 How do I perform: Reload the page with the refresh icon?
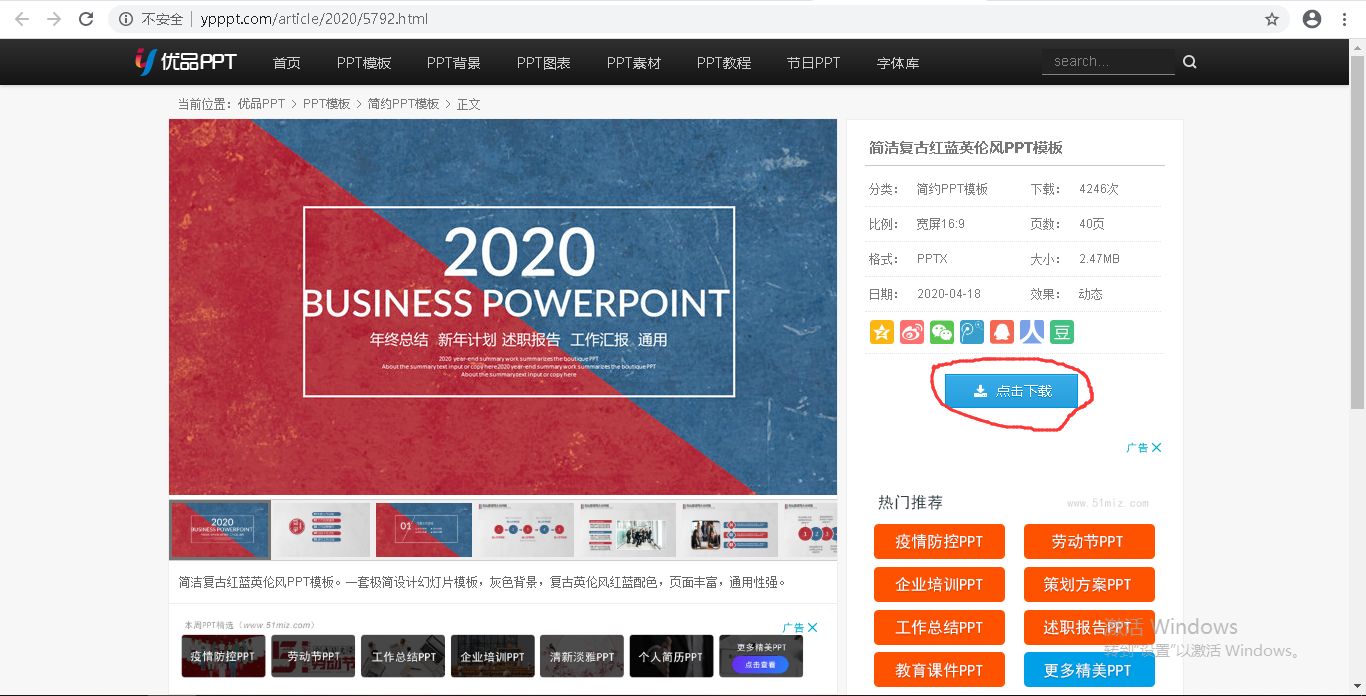[x=86, y=19]
